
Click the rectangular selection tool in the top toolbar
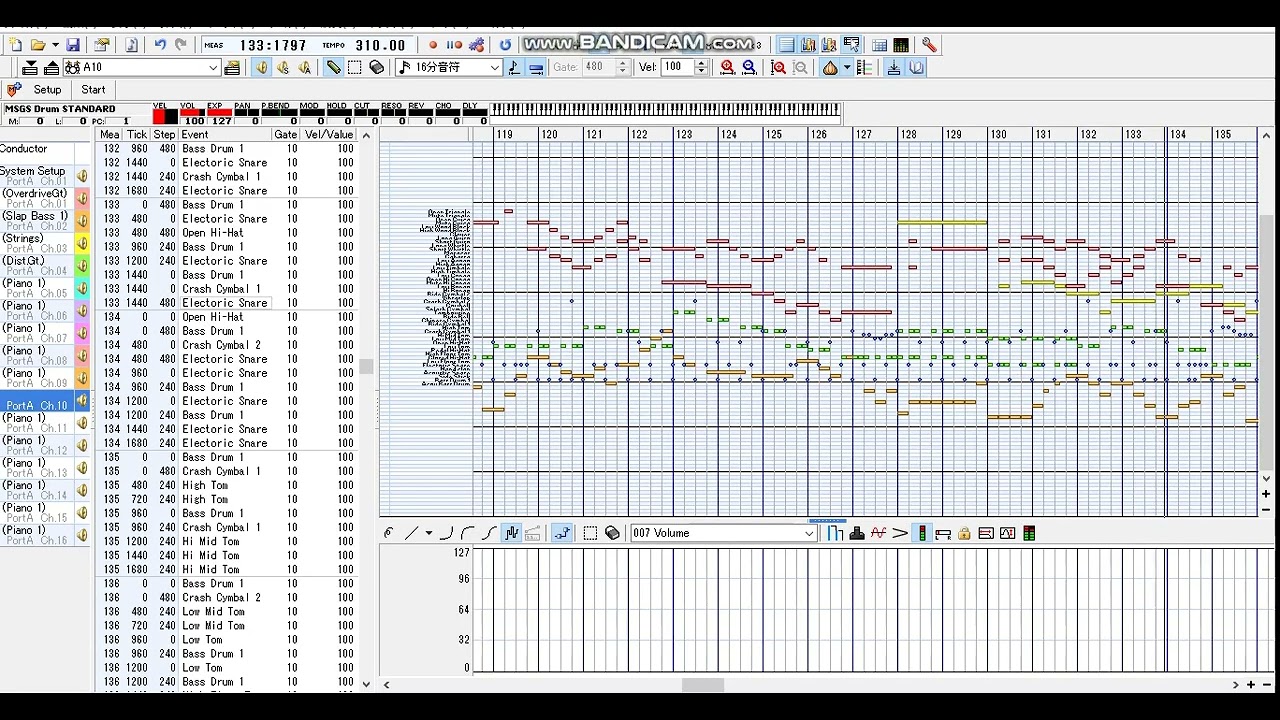click(x=354, y=67)
